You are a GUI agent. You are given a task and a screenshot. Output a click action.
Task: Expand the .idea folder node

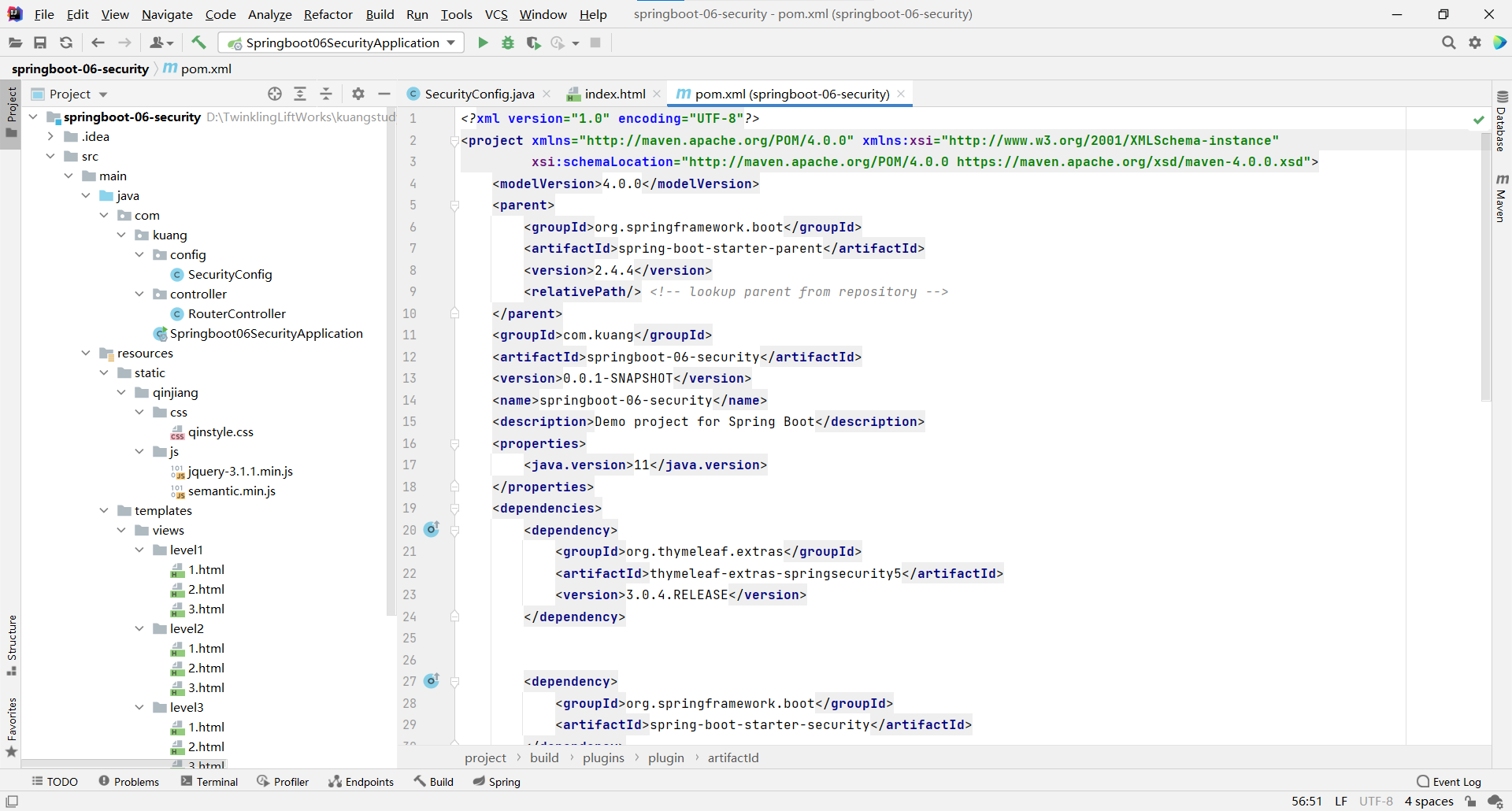50,136
